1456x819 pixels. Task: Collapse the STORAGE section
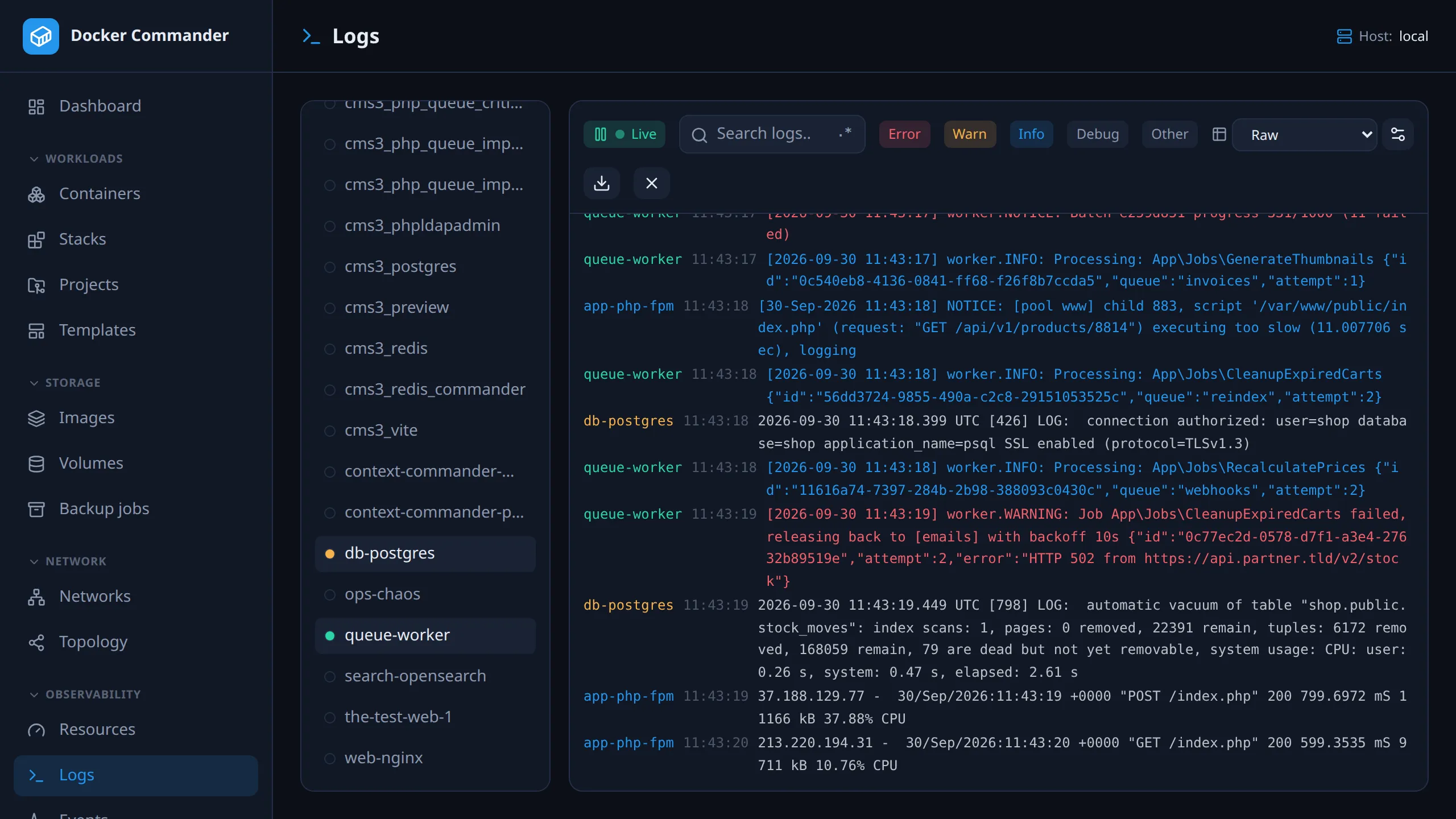point(65,383)
